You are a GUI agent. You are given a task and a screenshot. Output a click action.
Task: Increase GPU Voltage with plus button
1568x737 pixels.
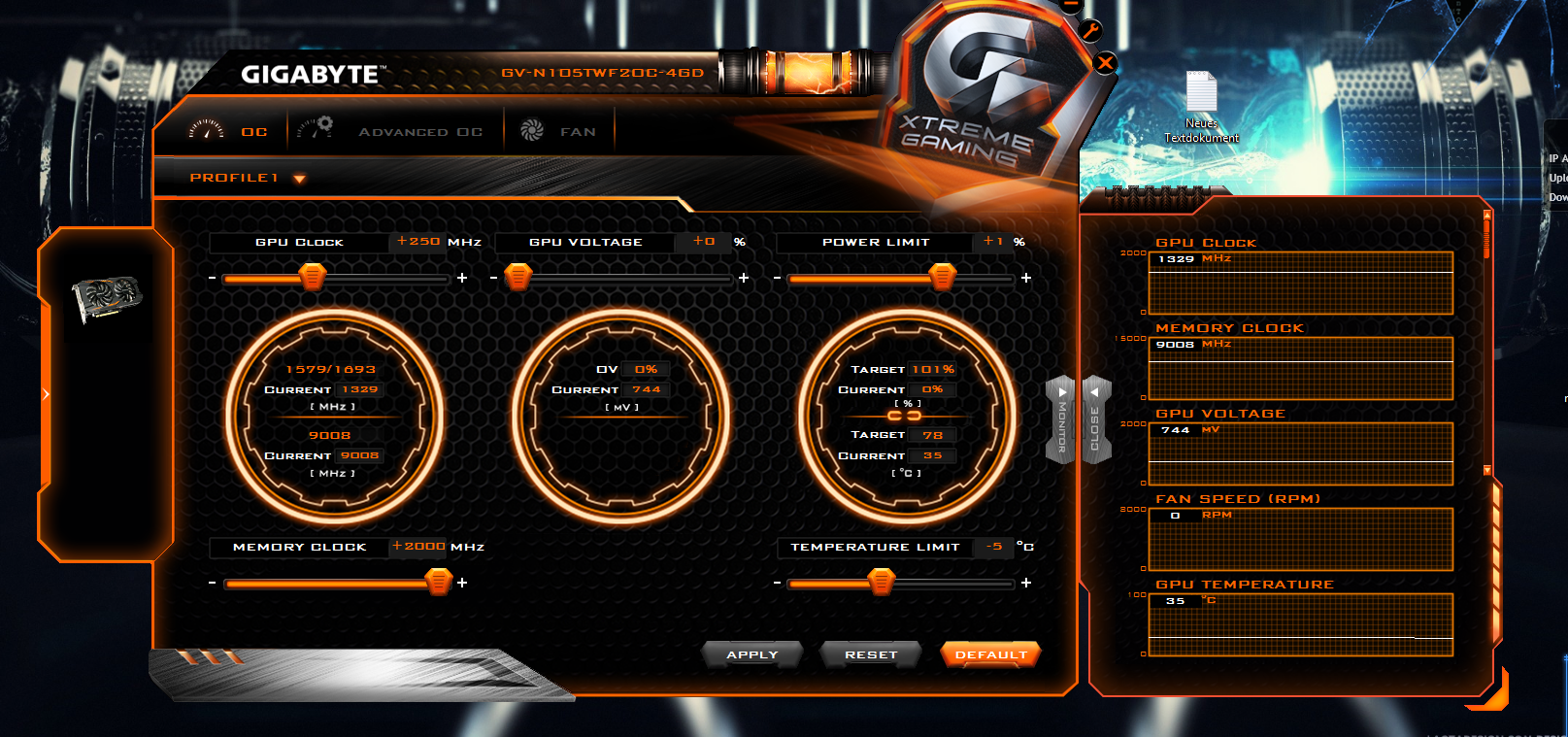(744, 278)
